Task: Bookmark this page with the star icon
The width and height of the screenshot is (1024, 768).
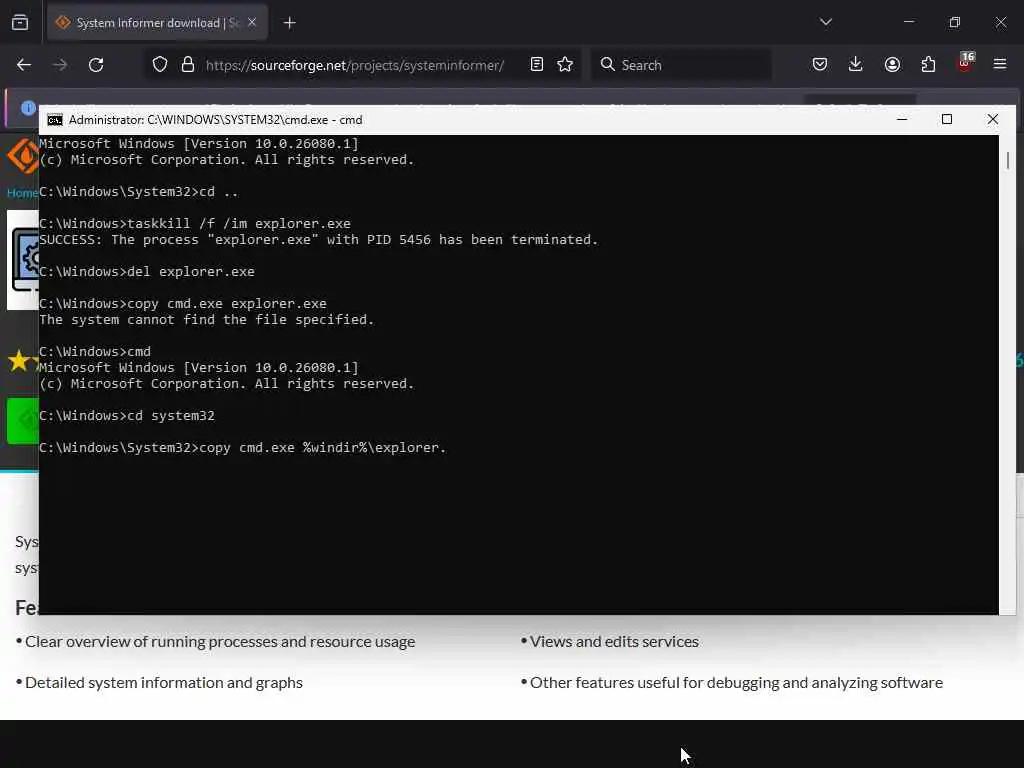Action: point(566,65)
